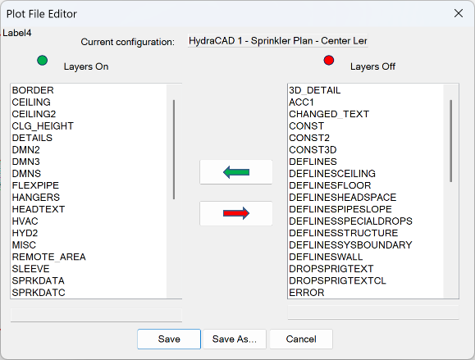Select the DEFLINESWALL layer
Screen dimensions: 475x360
coord(366,257)
